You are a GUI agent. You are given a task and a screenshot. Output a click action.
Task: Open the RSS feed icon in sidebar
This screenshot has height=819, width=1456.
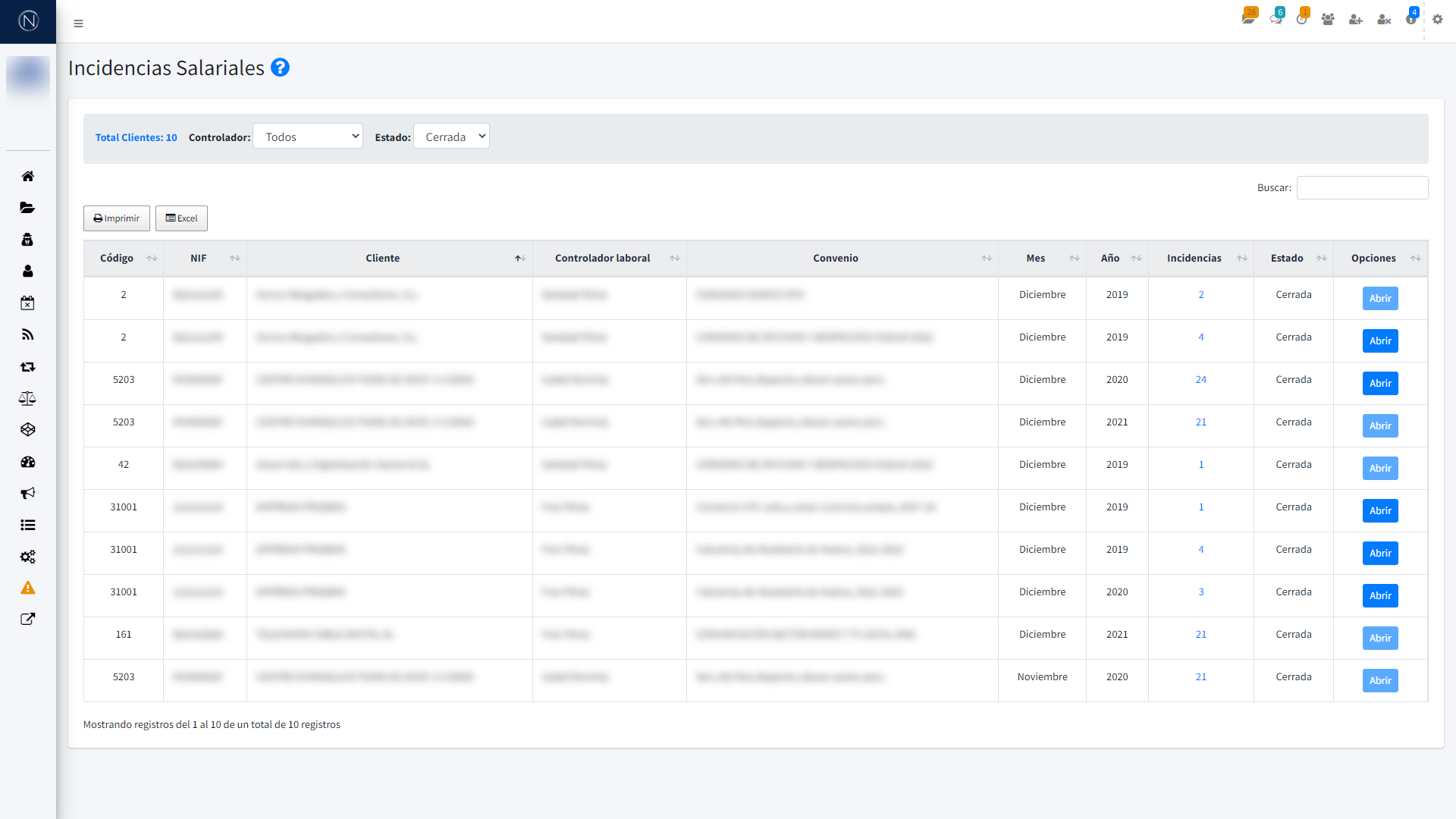click(x=28, y=334)
